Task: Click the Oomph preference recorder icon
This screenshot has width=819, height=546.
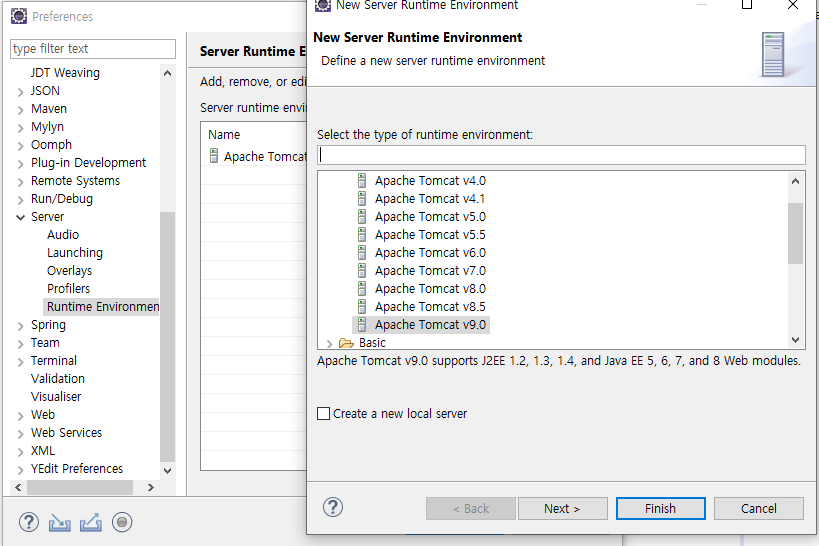Action: point(122,522)
